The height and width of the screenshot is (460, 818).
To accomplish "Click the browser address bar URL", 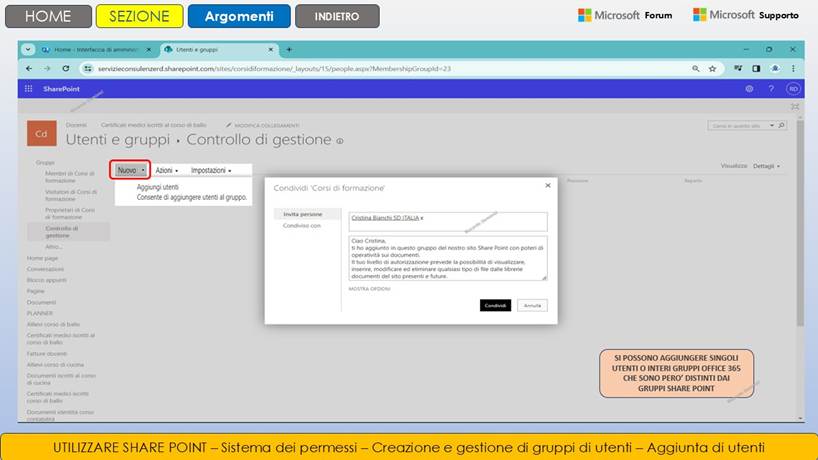I will [274, 68].
